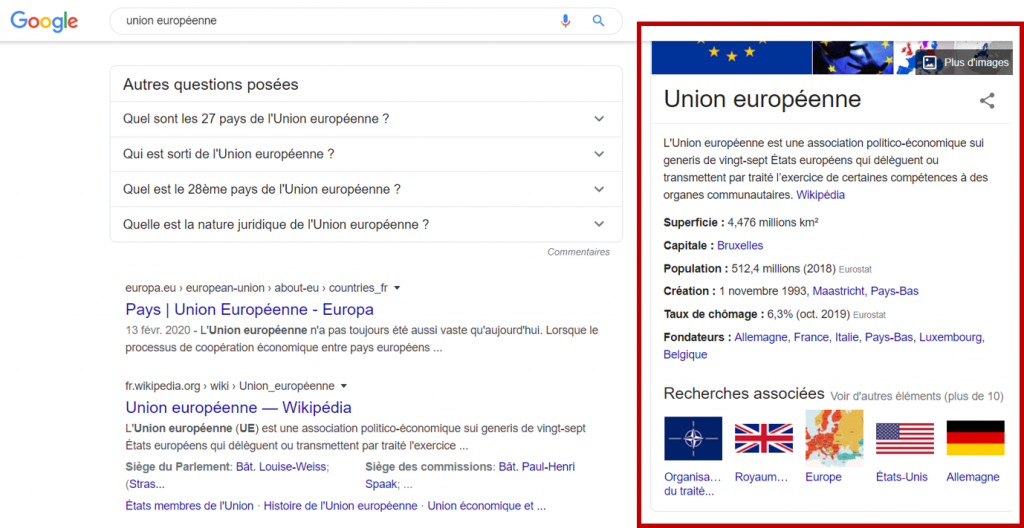The image size is (1024, 528).
Task: Open dropdown arrow beside fr.wikipedia.org result URL
Action: click(344, 386)
